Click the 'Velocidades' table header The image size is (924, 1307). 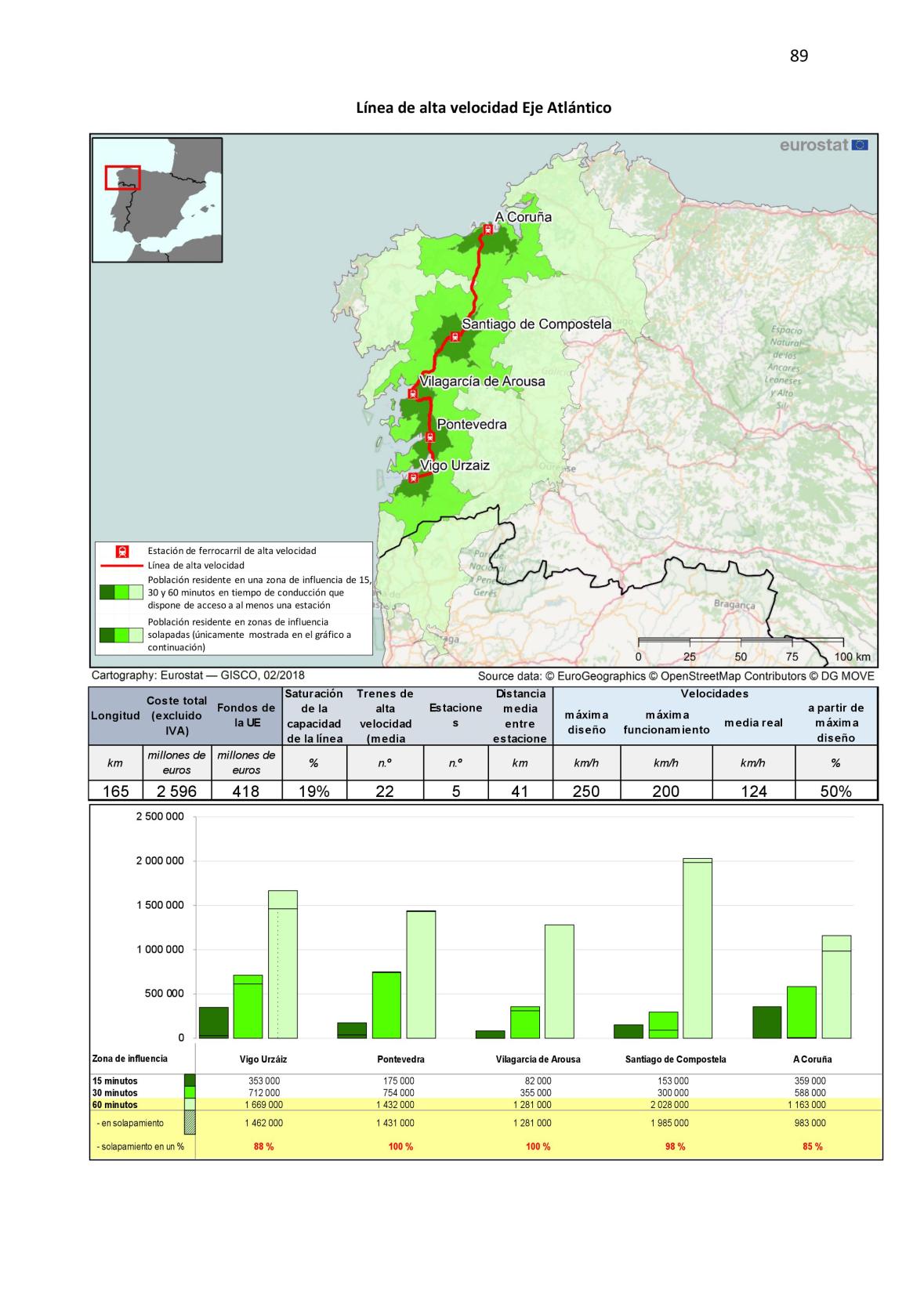coord(714,693)
